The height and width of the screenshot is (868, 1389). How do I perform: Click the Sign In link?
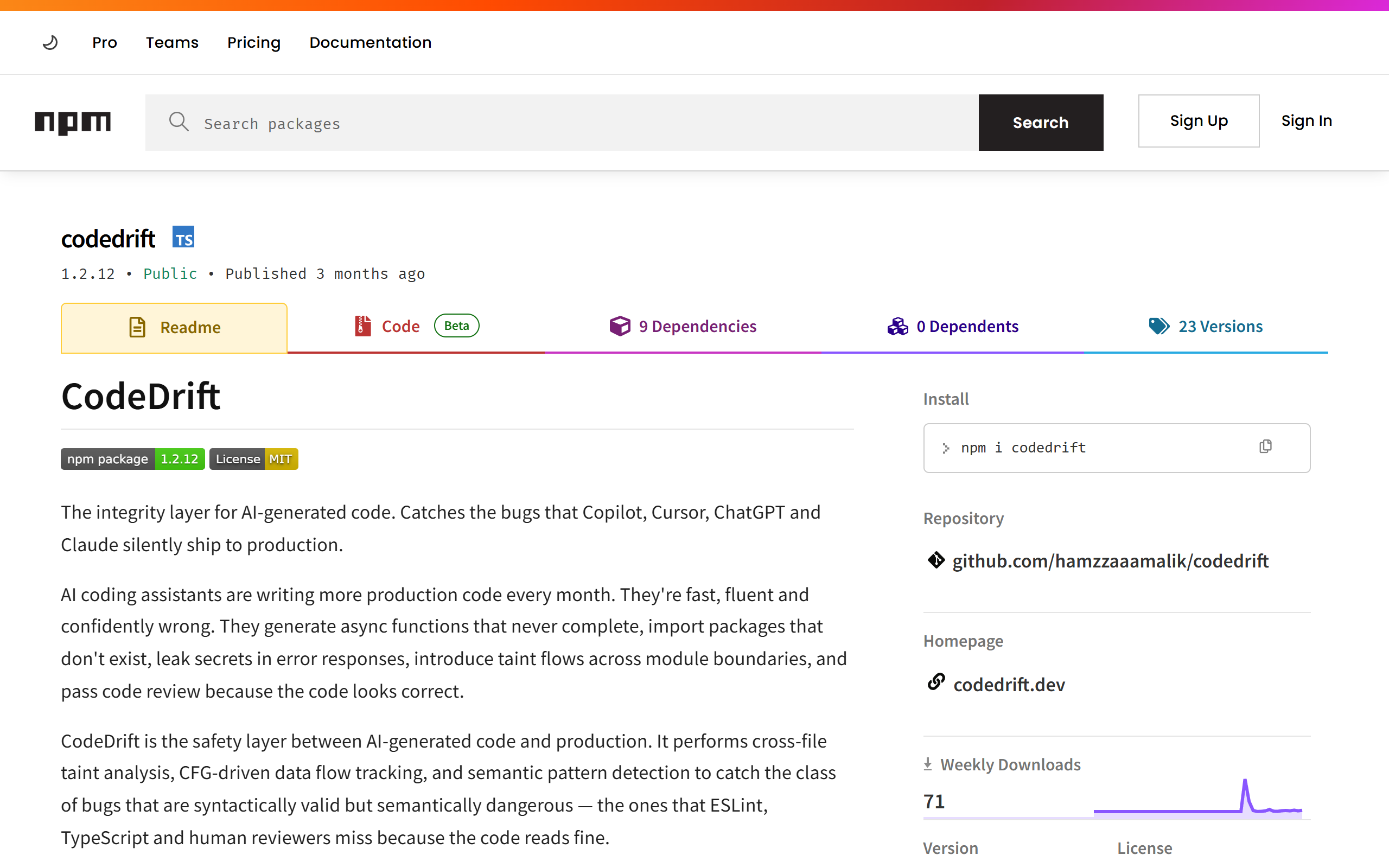pos(1307,121)
